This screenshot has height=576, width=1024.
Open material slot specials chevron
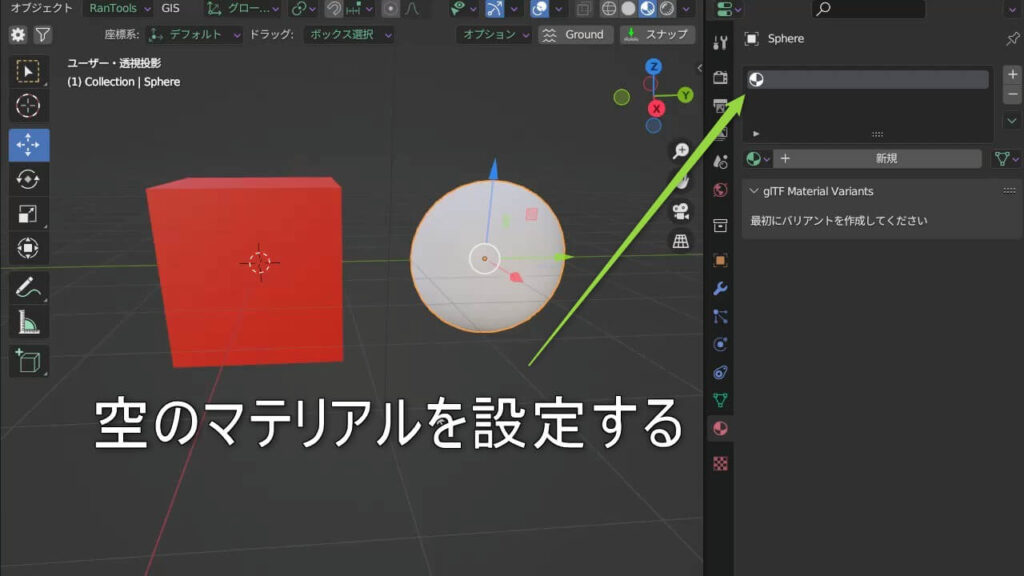1012,121
